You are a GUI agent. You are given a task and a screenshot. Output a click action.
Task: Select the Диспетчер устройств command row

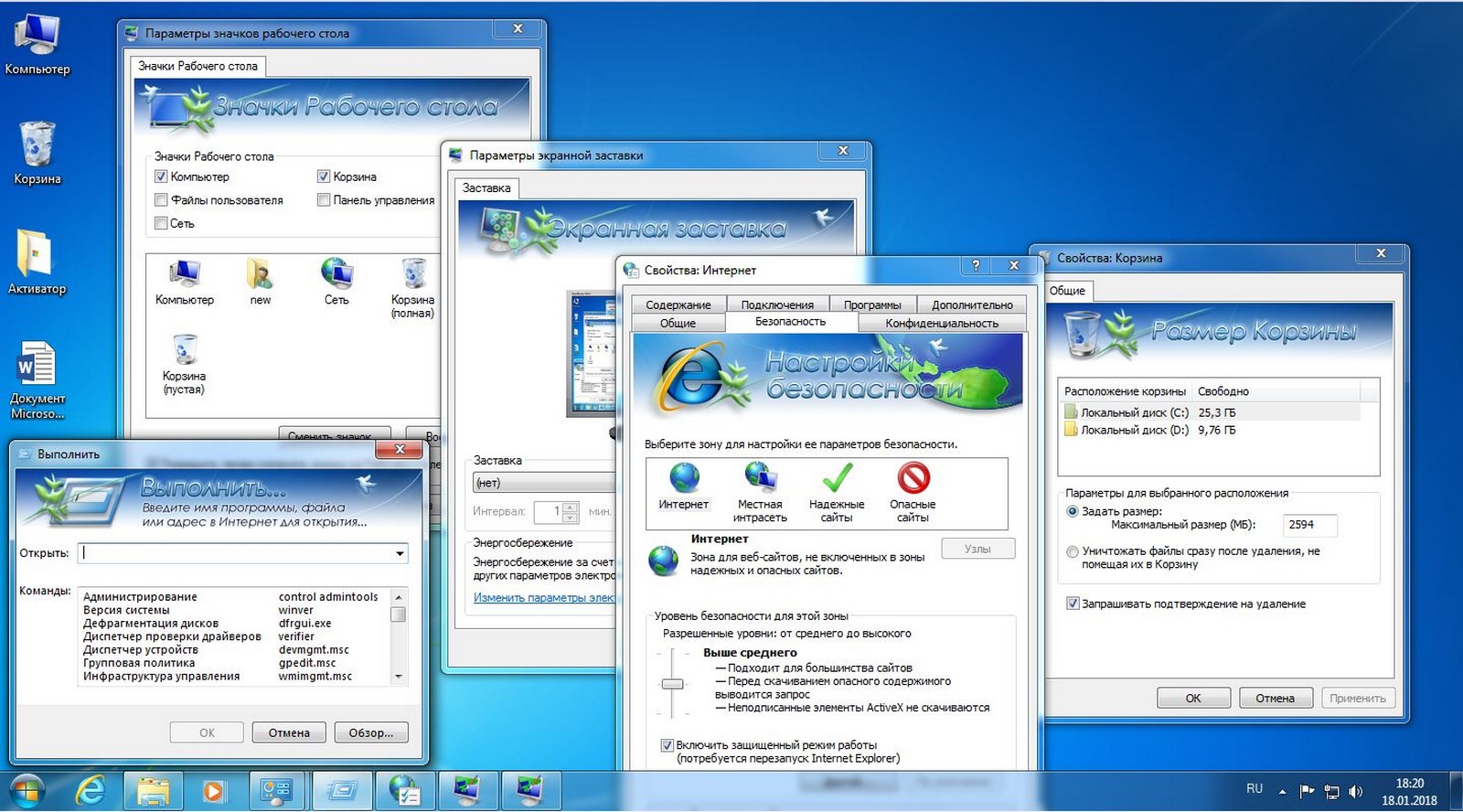pyautogui.click(x=235, y=649)
